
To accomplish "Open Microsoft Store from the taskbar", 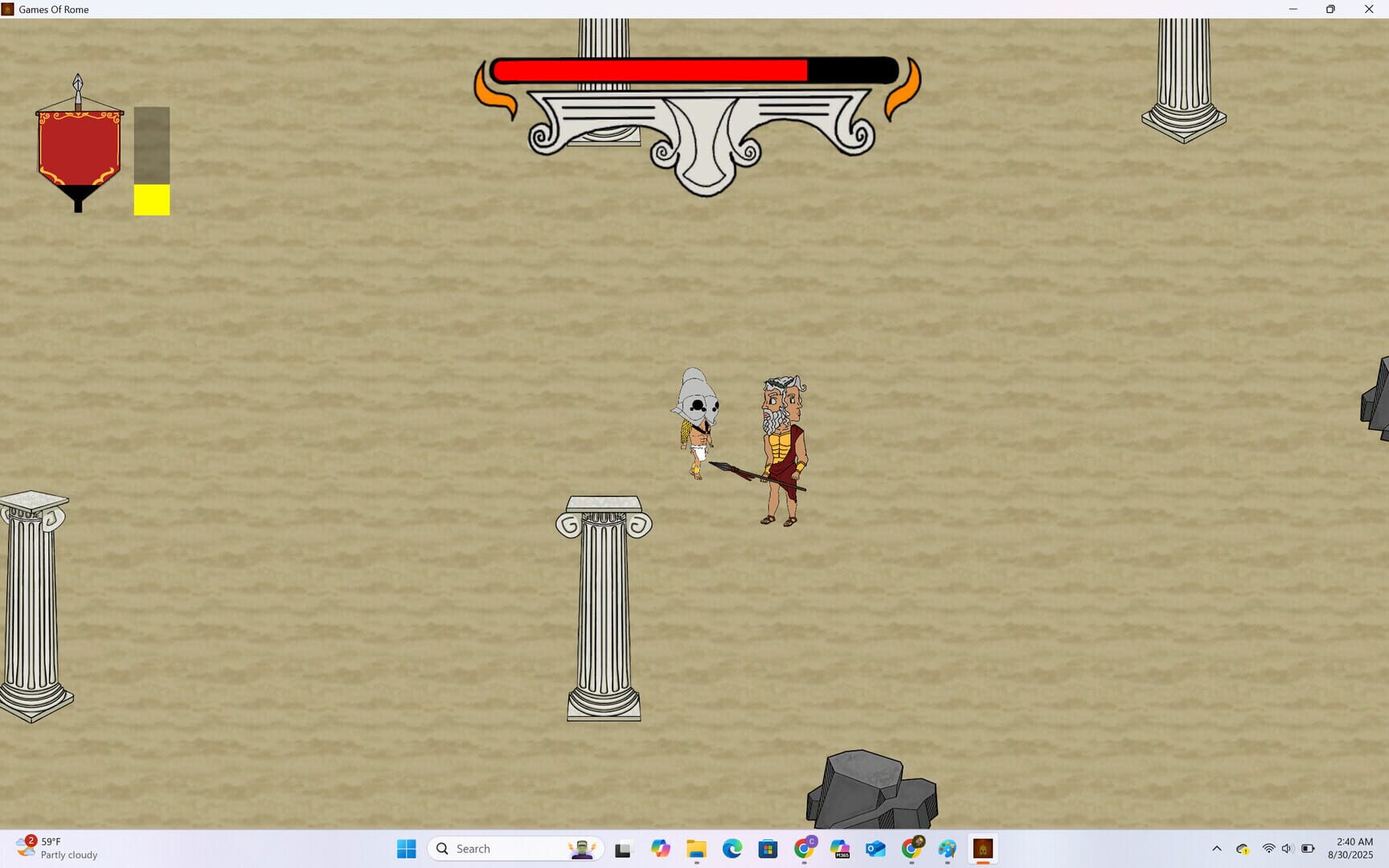I will coord(768,848).
